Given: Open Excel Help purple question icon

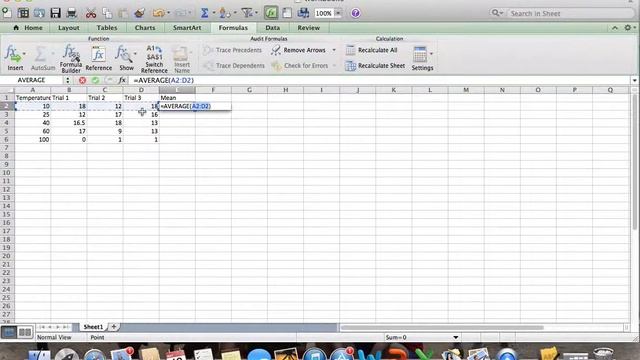Looking at the screenshot, I should (356, 13).
